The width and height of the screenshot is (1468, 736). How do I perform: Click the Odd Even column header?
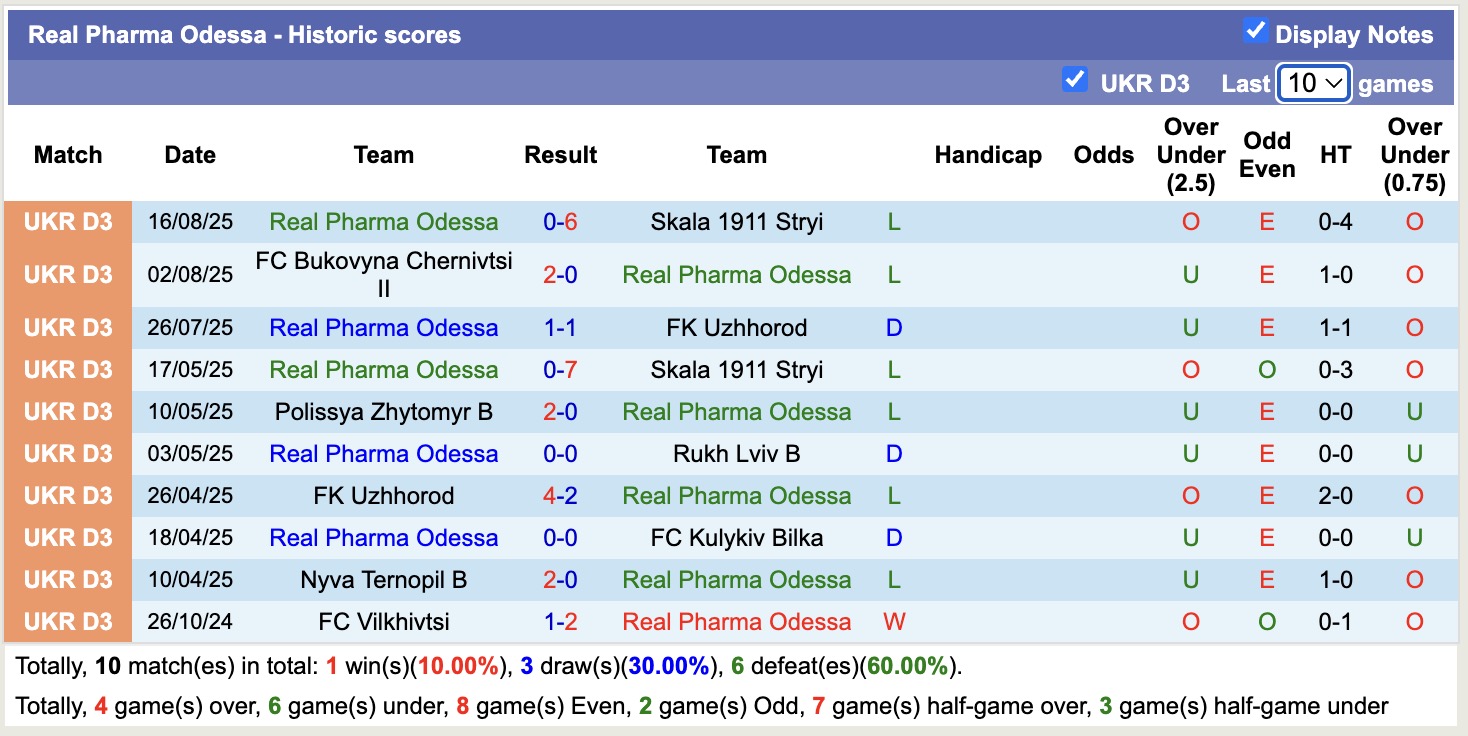coord(1266,155)
